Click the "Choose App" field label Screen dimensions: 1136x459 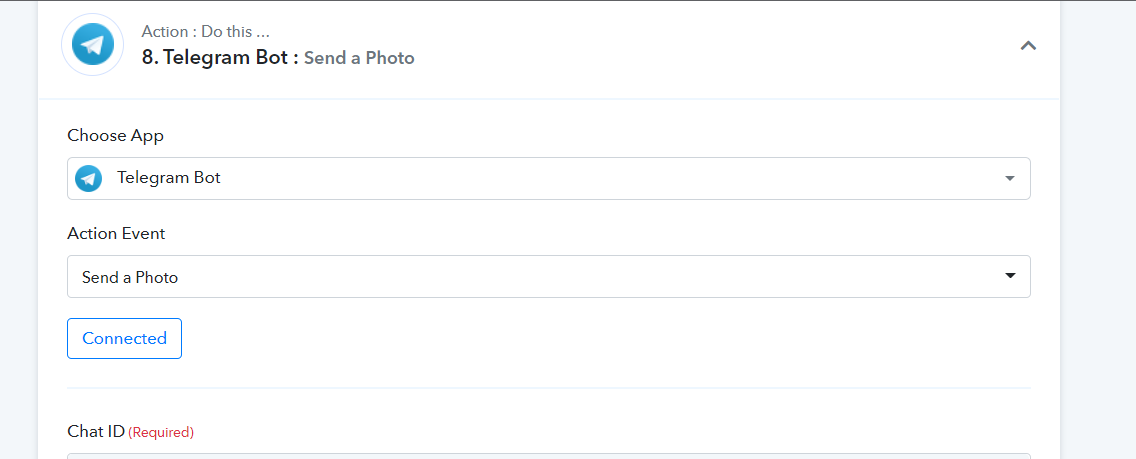pos(115,135)
